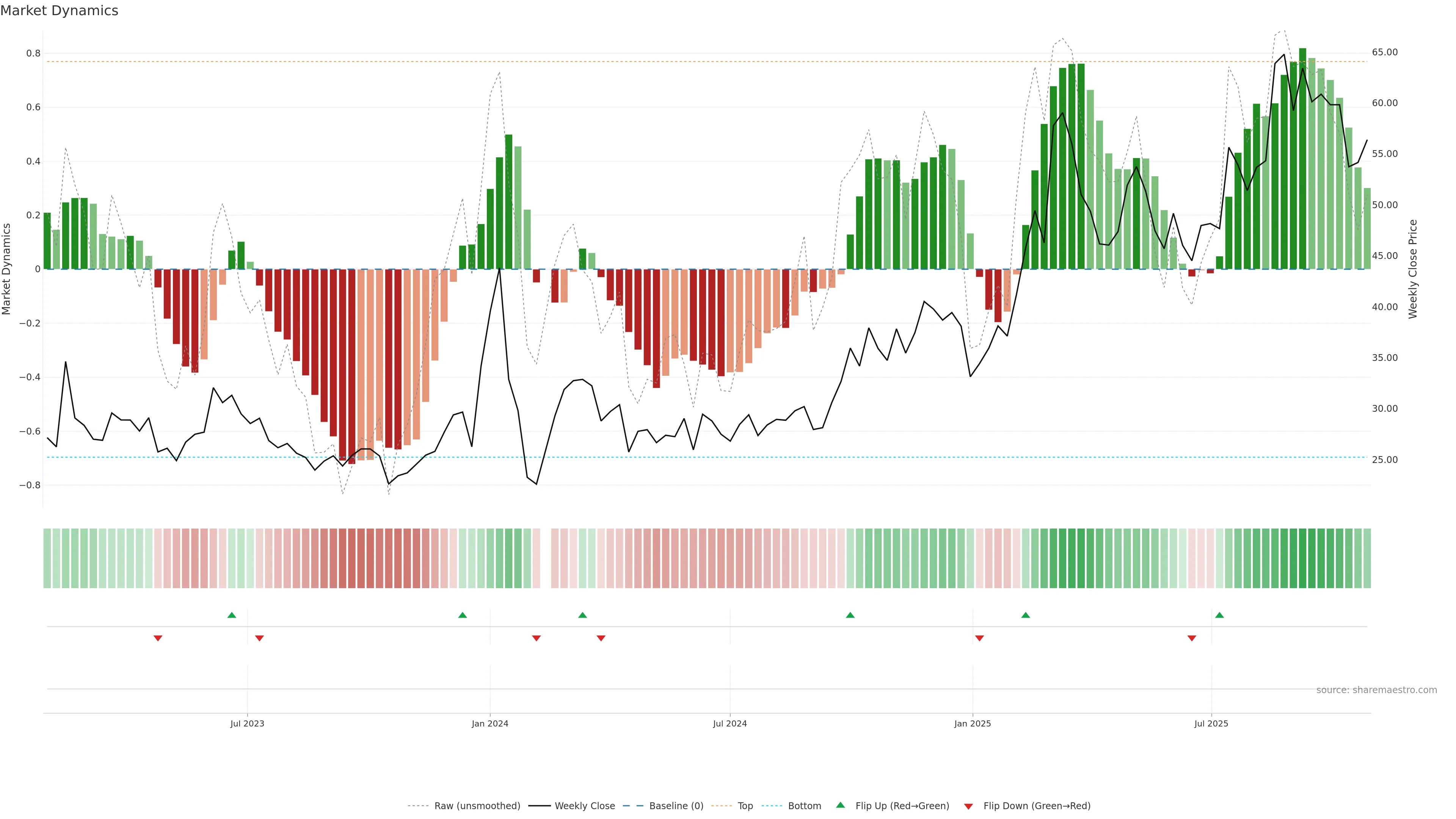Click the Jan 2024 x-axis label
The height and width of the screenshot is (819, 1456).
coord(490,723)
